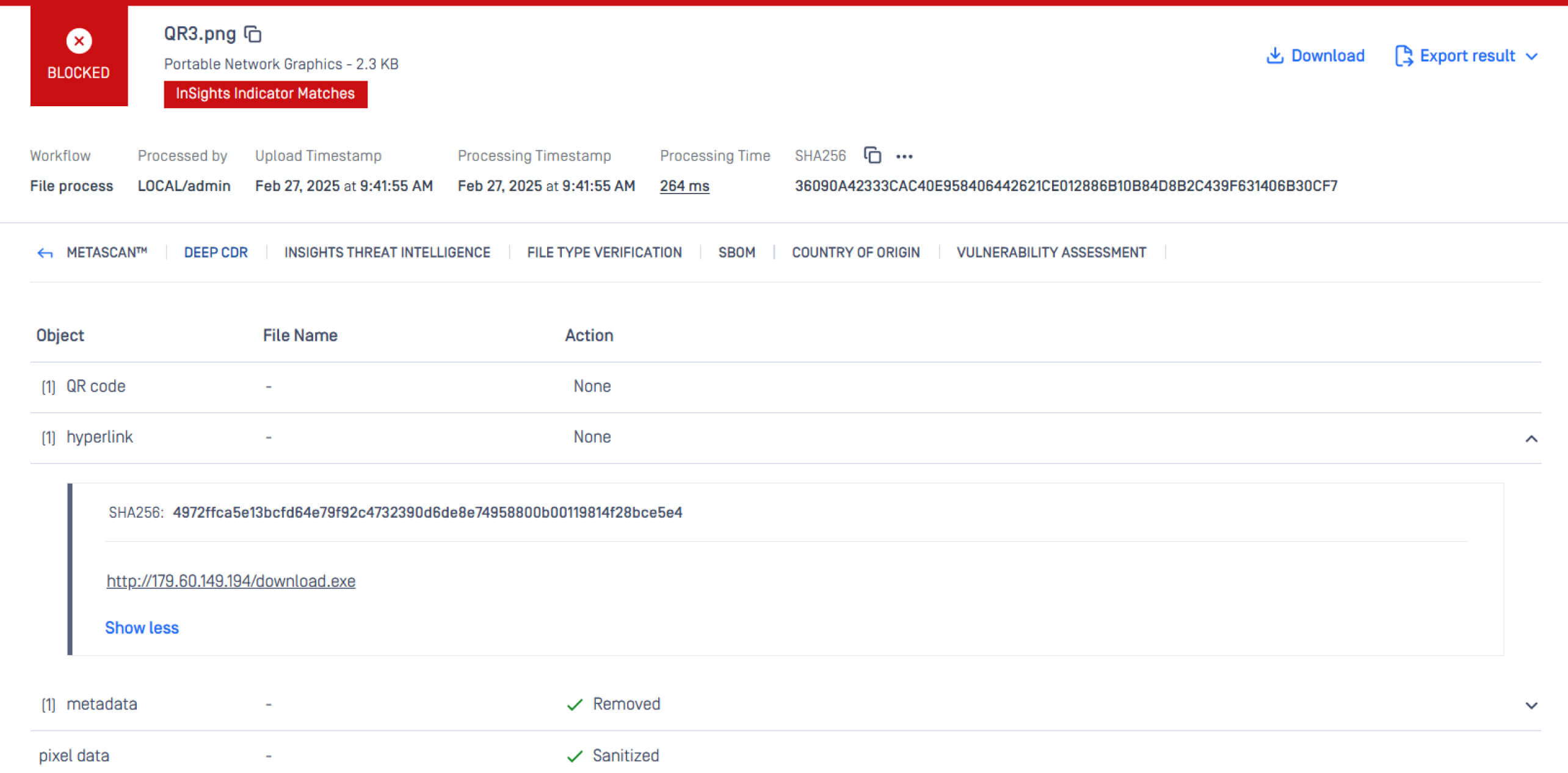Image resolution: width=1568 pixels, height=773 pixels.
Task: Click the 264 ms processing time
Action: point(684,186)
